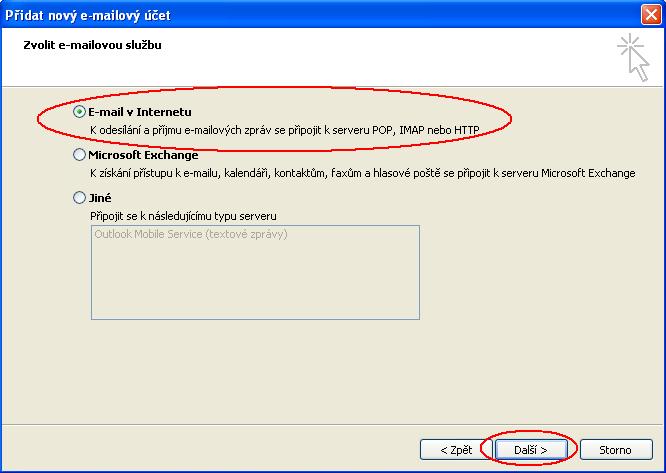Click the cursor wizard icon in the header
The height and width of the screenshot is (473, 666).
[633, 58]
